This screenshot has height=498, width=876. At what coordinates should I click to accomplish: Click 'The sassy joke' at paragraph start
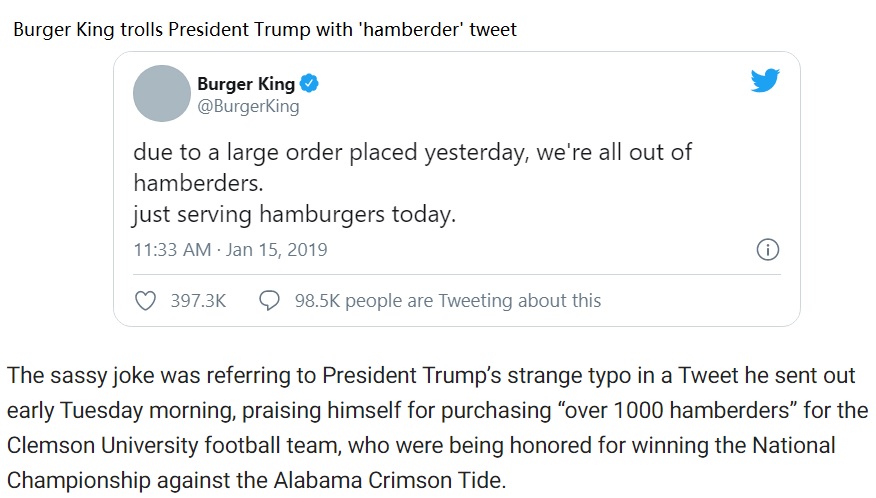[68, 376]
